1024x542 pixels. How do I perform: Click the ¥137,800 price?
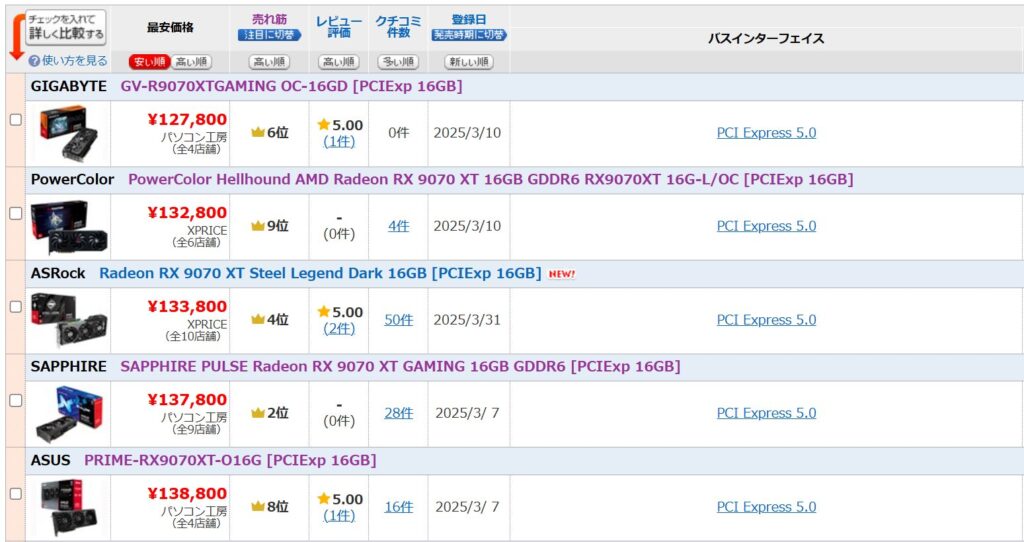(x=187, y=400)
